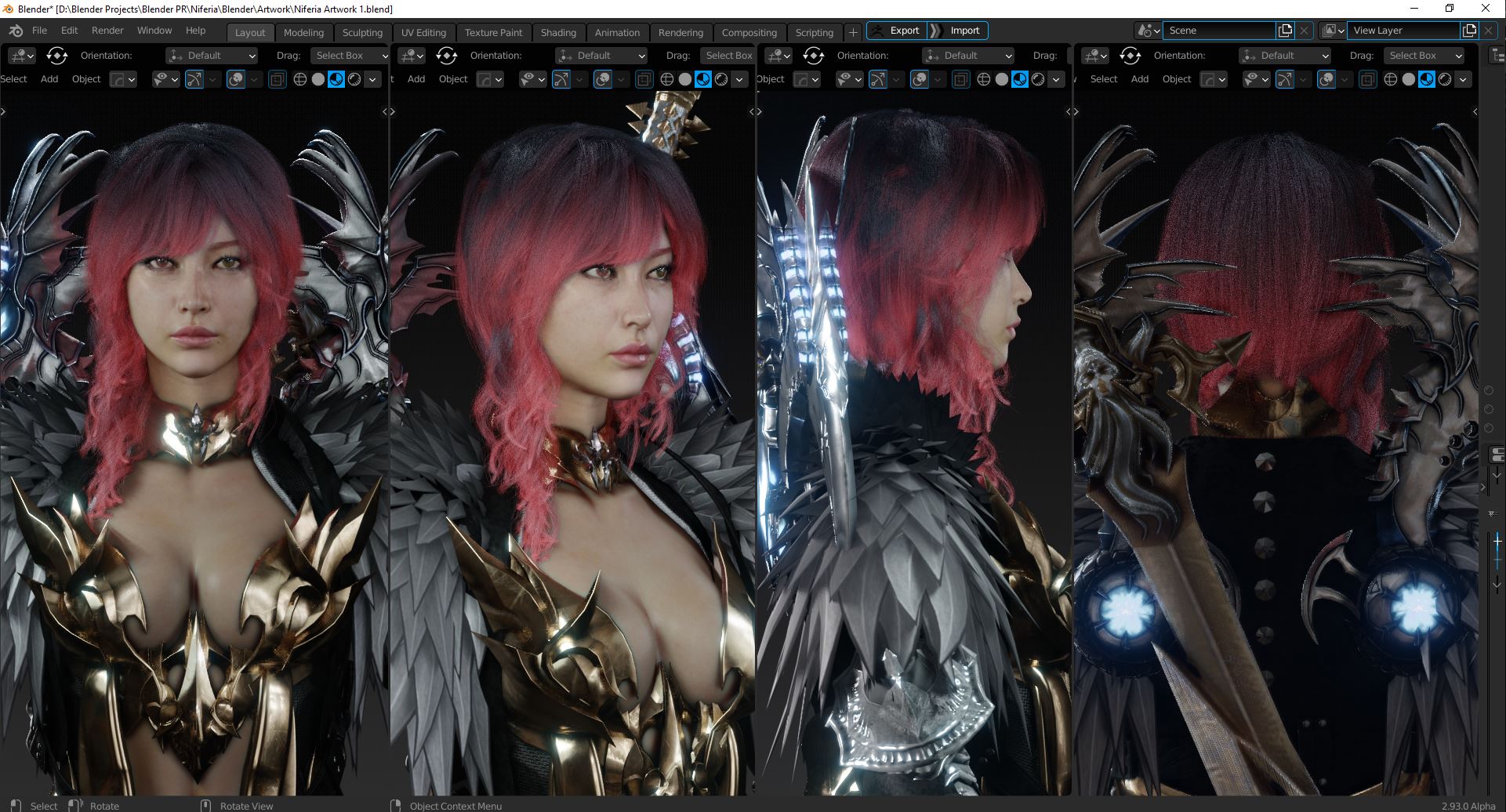Toggle gizmos in front-view viewport
The width and height of the screenshot is (1506, 812).
194,79
